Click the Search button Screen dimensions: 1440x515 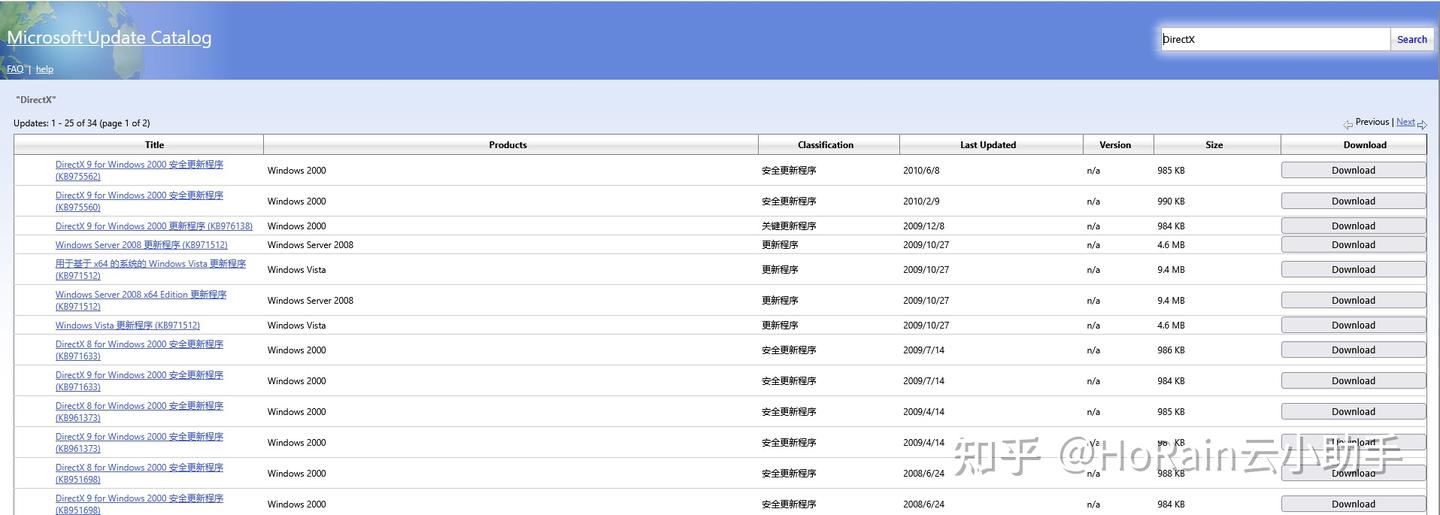(1412, 40)
